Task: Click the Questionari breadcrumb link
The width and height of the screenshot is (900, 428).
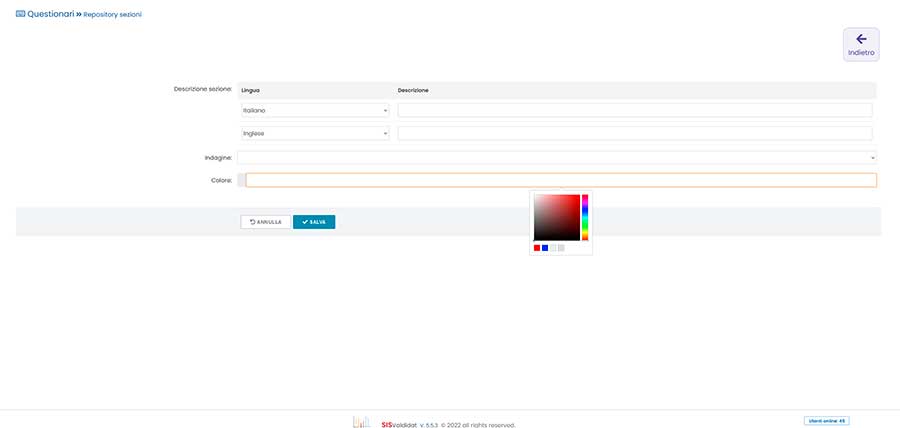Action: tap(50, 14)
